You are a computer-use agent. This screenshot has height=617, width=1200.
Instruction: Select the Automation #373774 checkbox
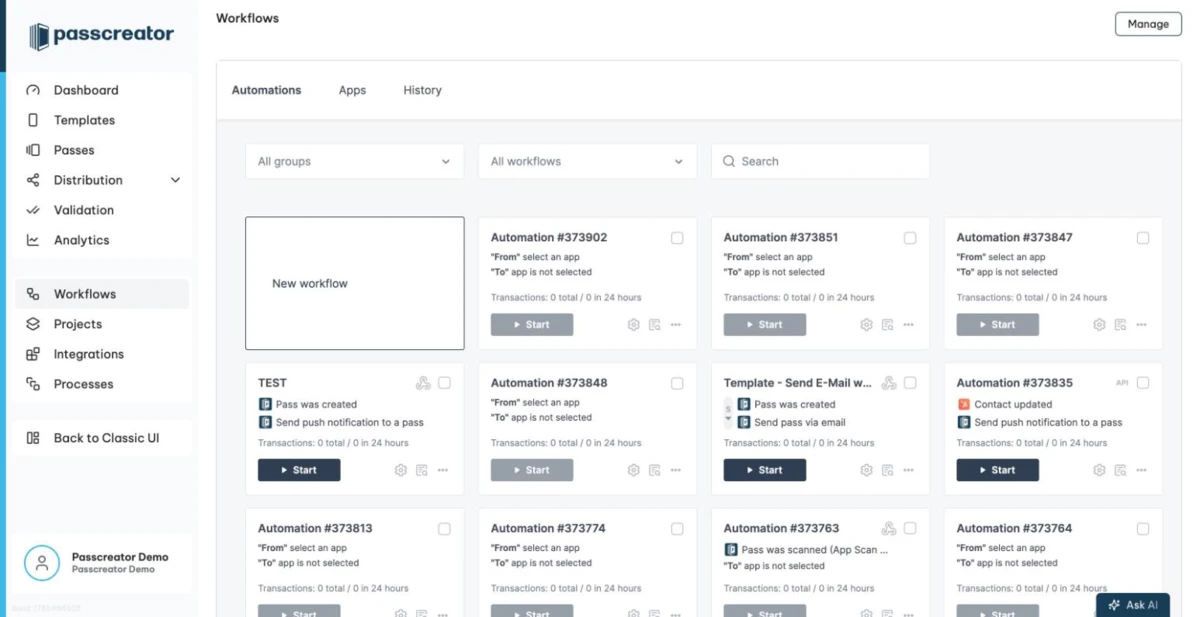tap(677, 529)
